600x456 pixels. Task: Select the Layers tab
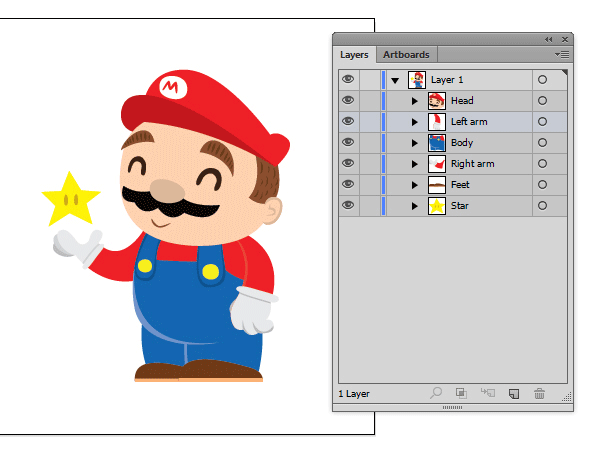click(354, 54)
